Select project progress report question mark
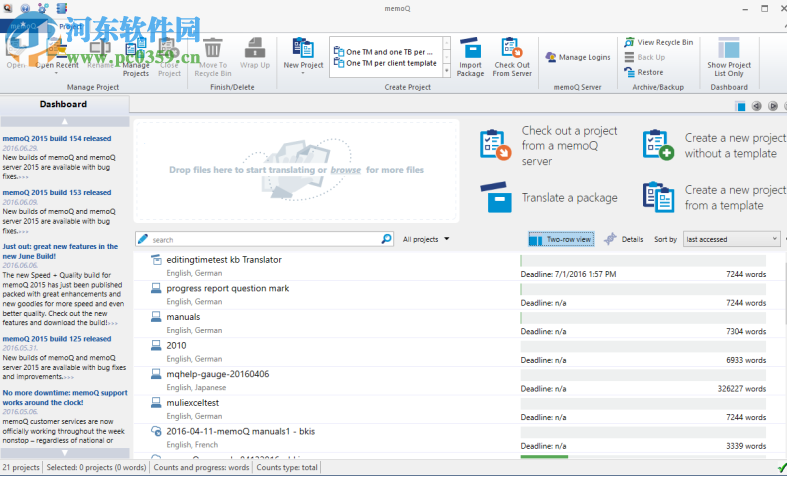 coord(227,289)
